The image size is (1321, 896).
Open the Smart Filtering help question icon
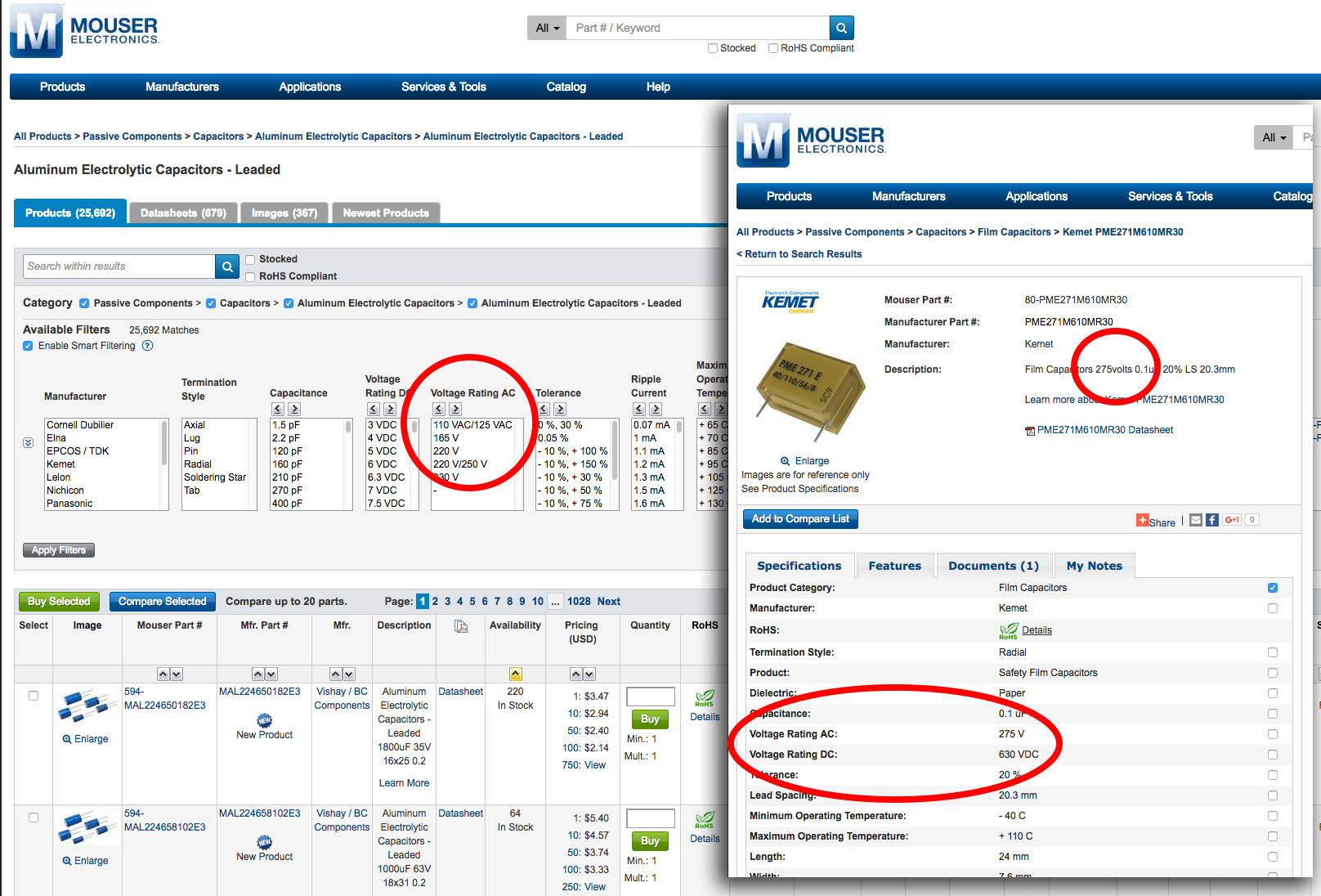pos(148,346)
